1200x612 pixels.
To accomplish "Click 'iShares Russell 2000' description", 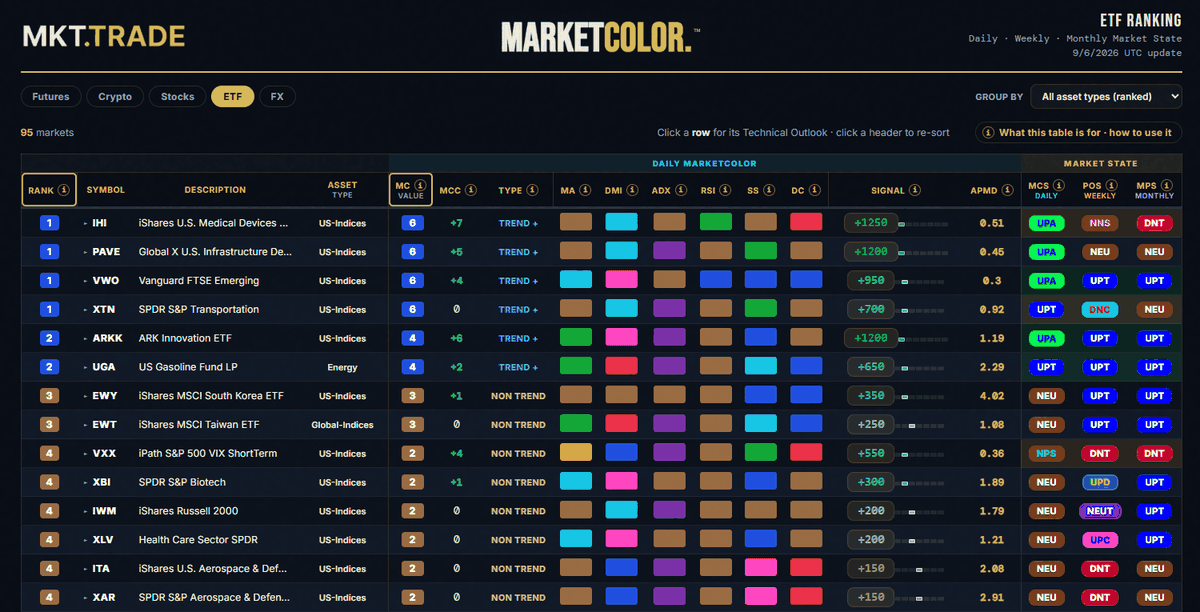I will click(x=189, y=511).
